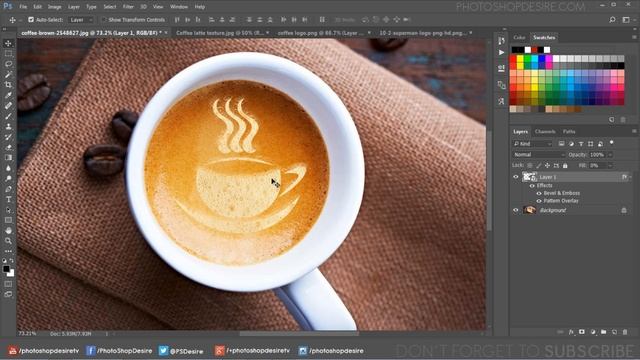Select the Path Selection tool
This screenshot has width=640, height=360.
[8, 210]
